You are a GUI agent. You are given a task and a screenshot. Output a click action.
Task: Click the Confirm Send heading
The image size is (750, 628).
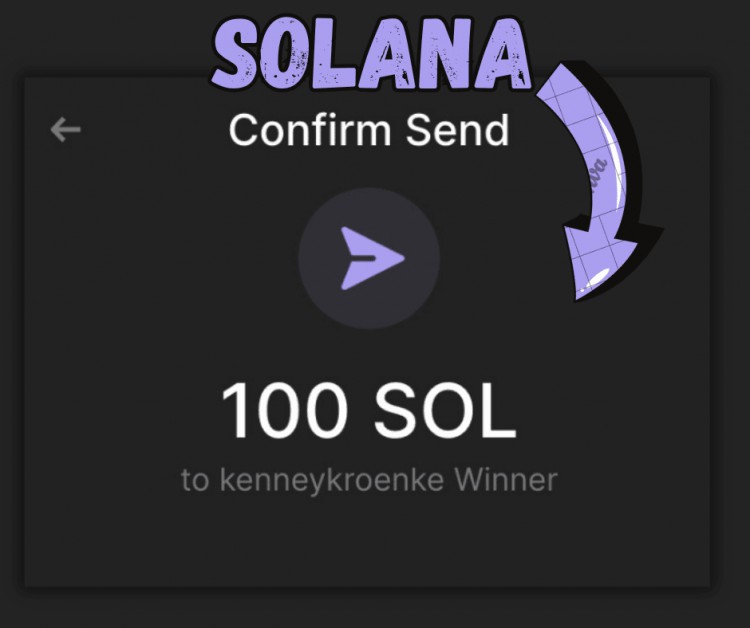click(369, 131)
